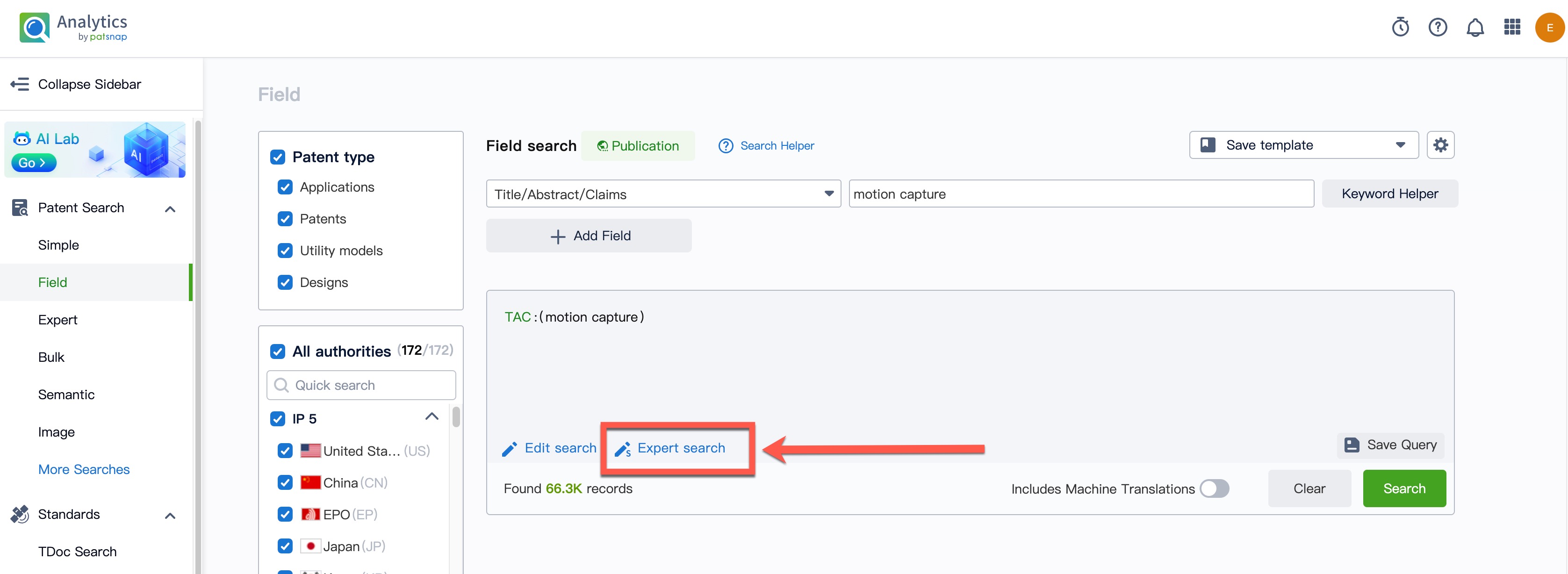This screenshot has height=574, width=1568.
Task: Collapse the IP 5 authorities group
Action: pyautogui.click(x=432, y=417)
